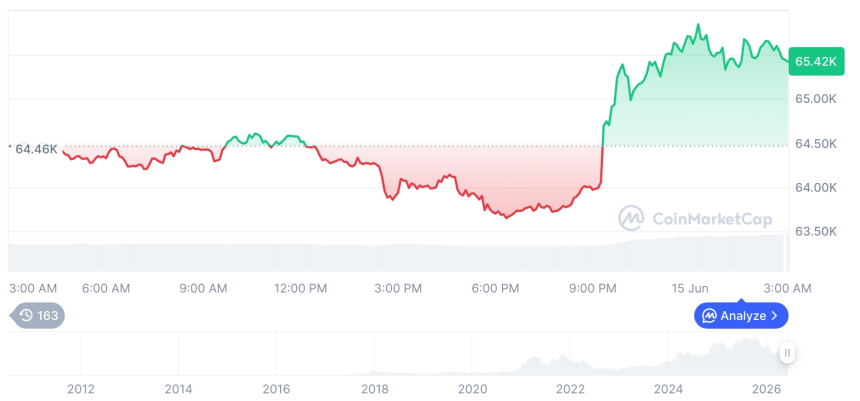Select 2012 on the overview year axis
The height and width of the screenshot is (401, 860).
pos(81,389)
